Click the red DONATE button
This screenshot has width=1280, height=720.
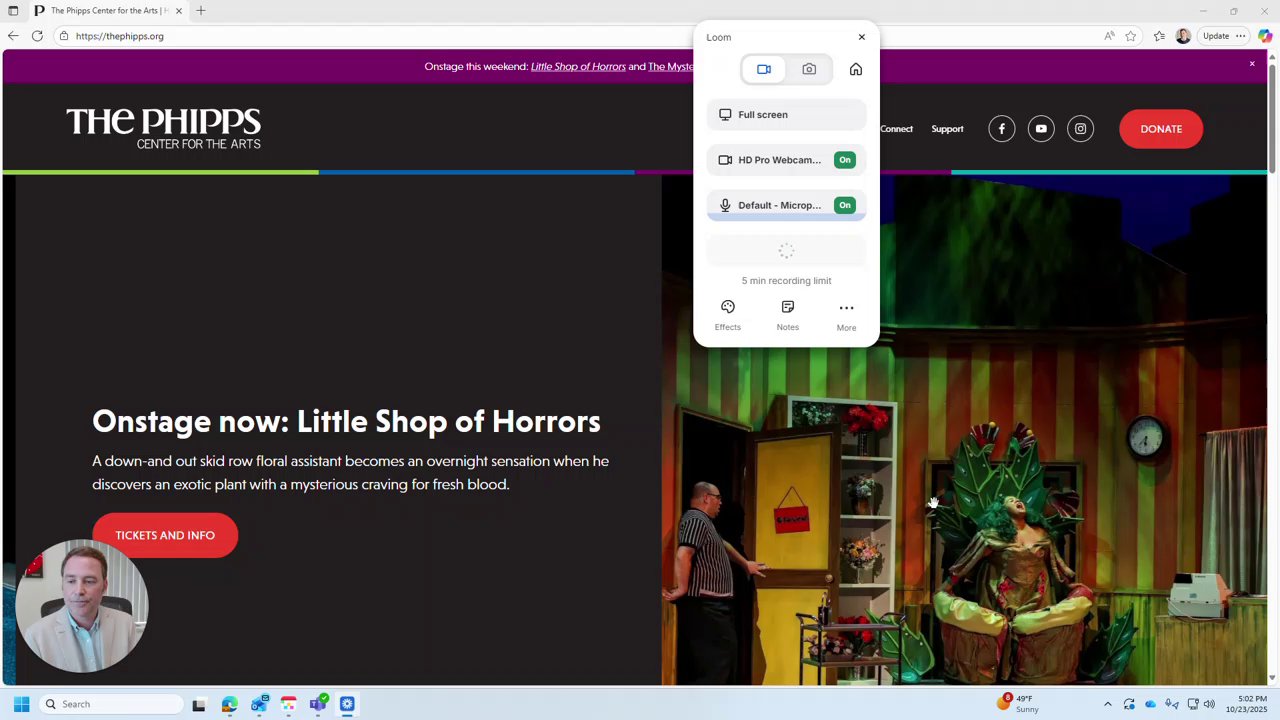(x=1161, y=129)
